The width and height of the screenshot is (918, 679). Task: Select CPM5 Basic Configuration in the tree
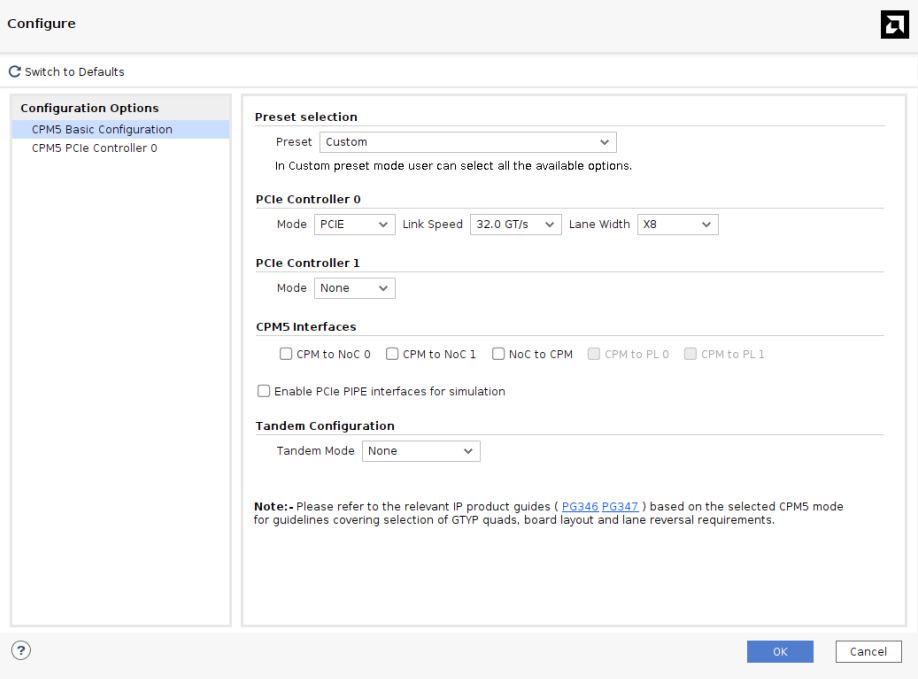[102, 129]
